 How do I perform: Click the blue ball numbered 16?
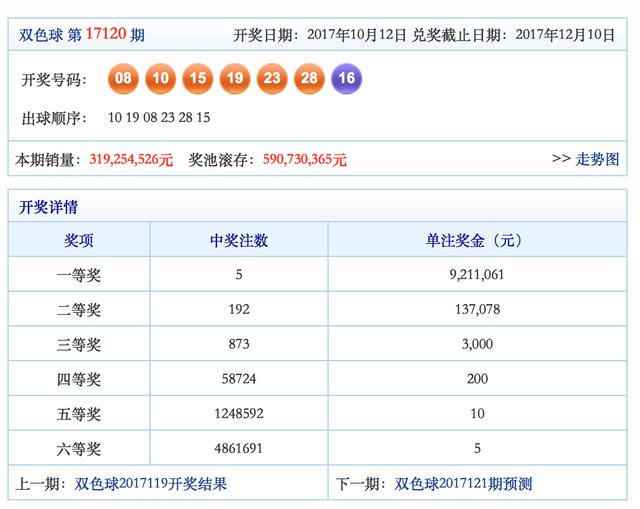coord(346,79)
